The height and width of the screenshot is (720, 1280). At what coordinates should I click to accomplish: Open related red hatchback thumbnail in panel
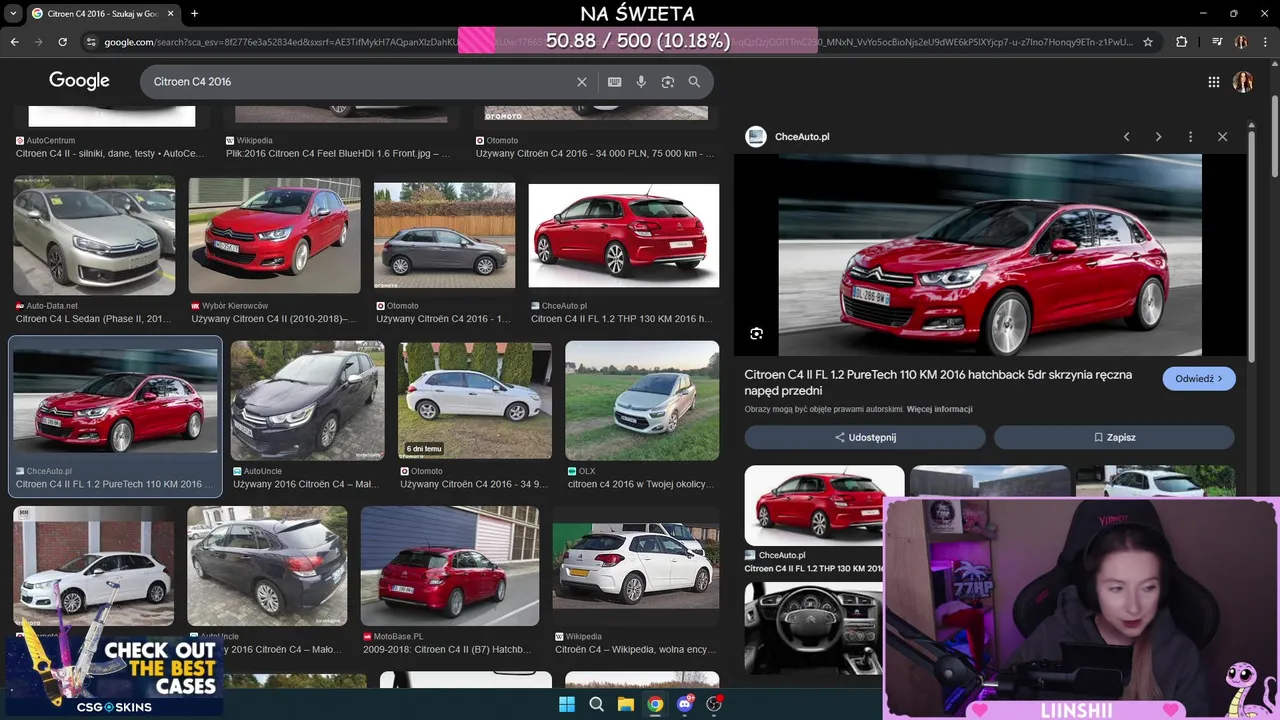(x=824, y=505)
